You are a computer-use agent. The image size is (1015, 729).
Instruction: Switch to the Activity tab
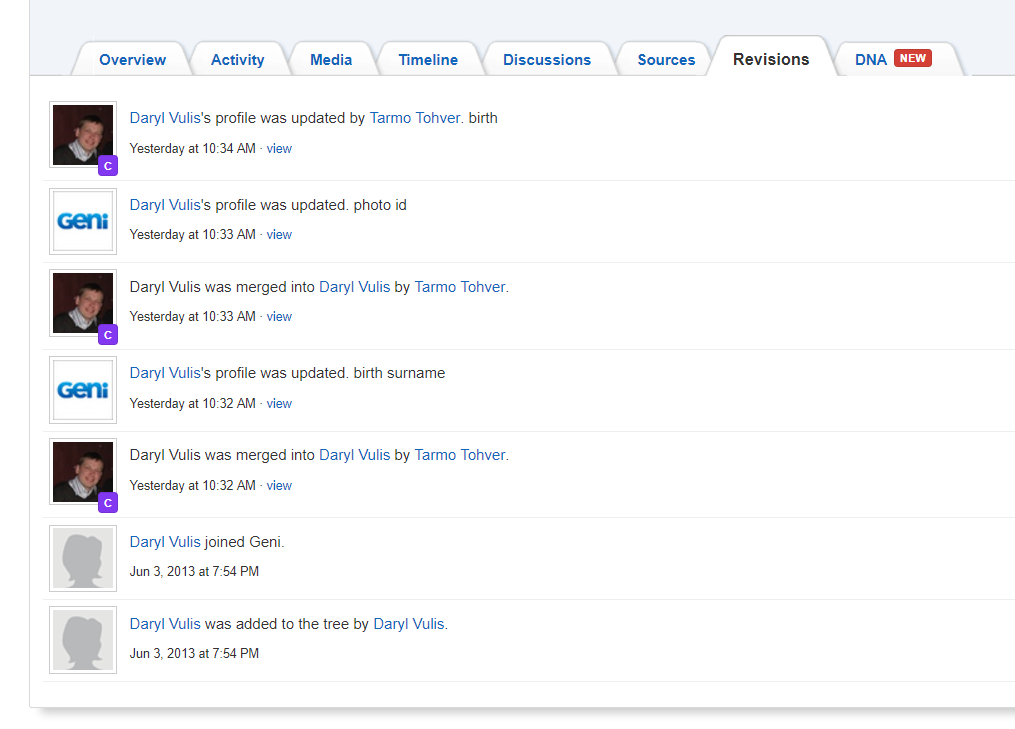pos(237,60)
